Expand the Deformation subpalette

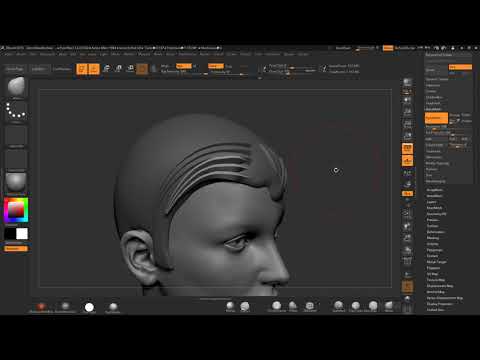[436, 232]
